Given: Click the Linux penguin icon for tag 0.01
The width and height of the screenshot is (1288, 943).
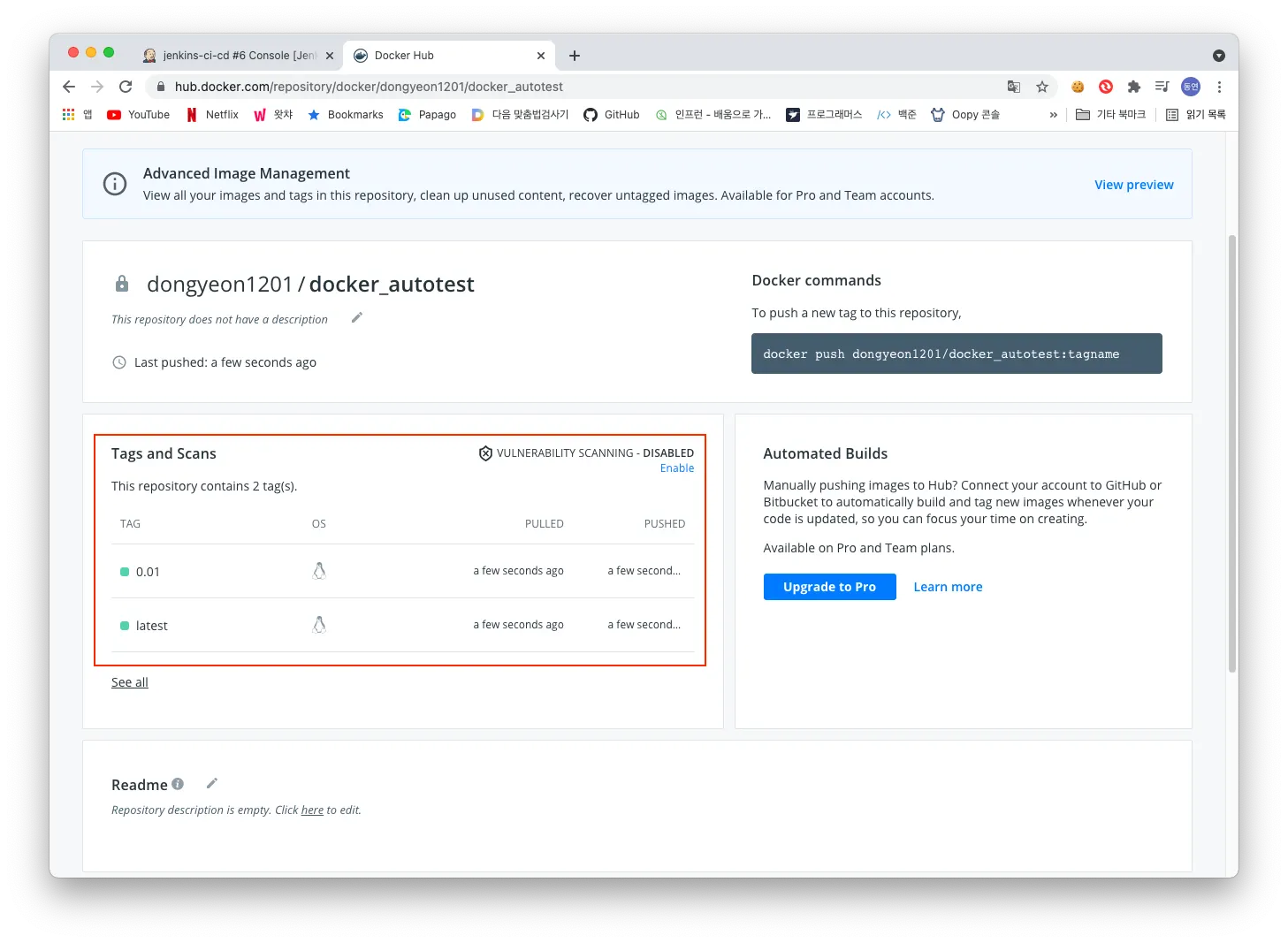Looking at the screenshot, I should pyautogui.click(x=319, y=571).
